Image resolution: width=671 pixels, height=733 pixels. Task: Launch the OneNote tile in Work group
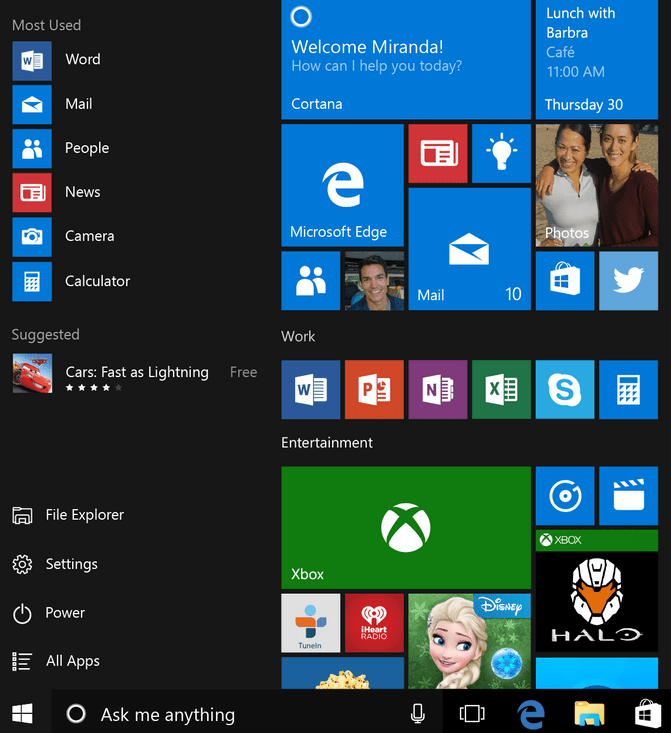438,389
